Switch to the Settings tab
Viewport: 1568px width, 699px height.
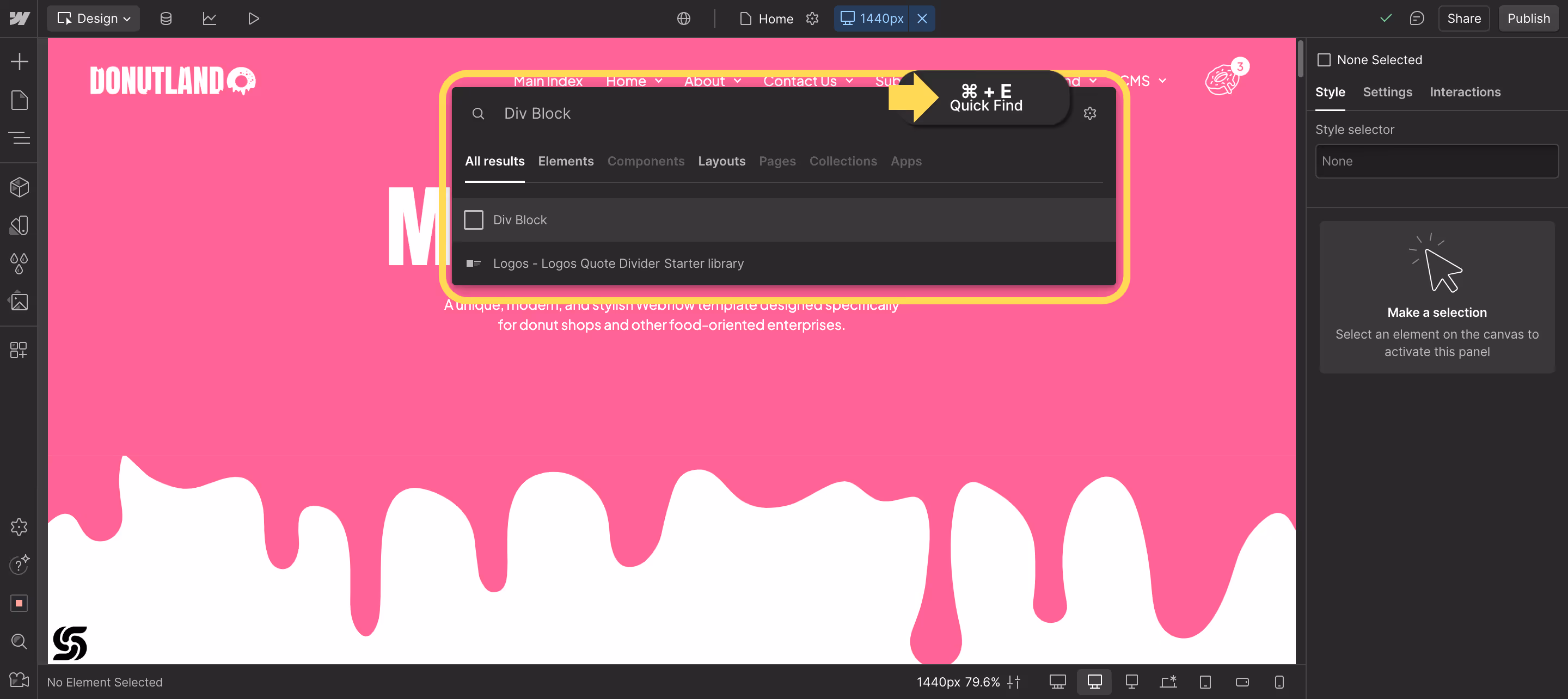tap(1387, 92)
